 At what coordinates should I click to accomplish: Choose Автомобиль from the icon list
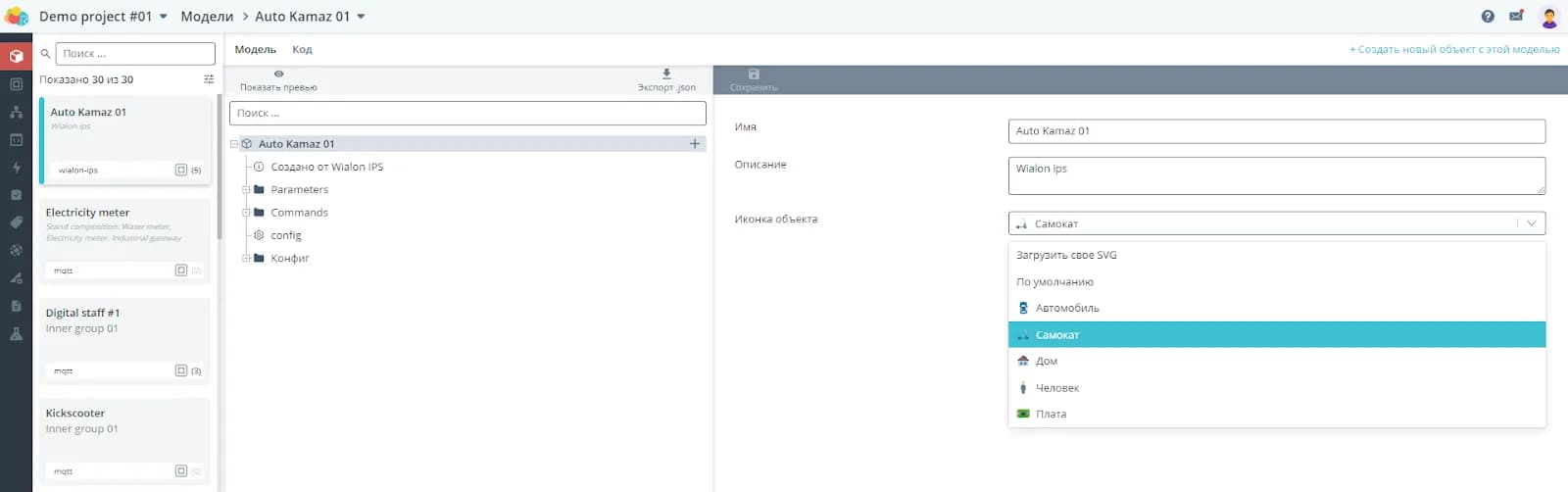click(x=1067, y=308)
